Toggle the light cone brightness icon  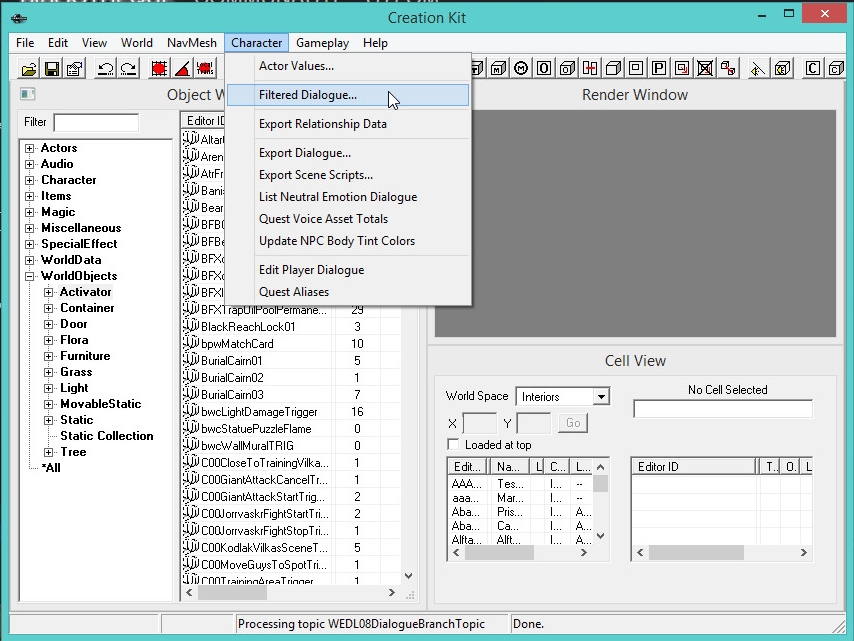click(x=758, y=69)
